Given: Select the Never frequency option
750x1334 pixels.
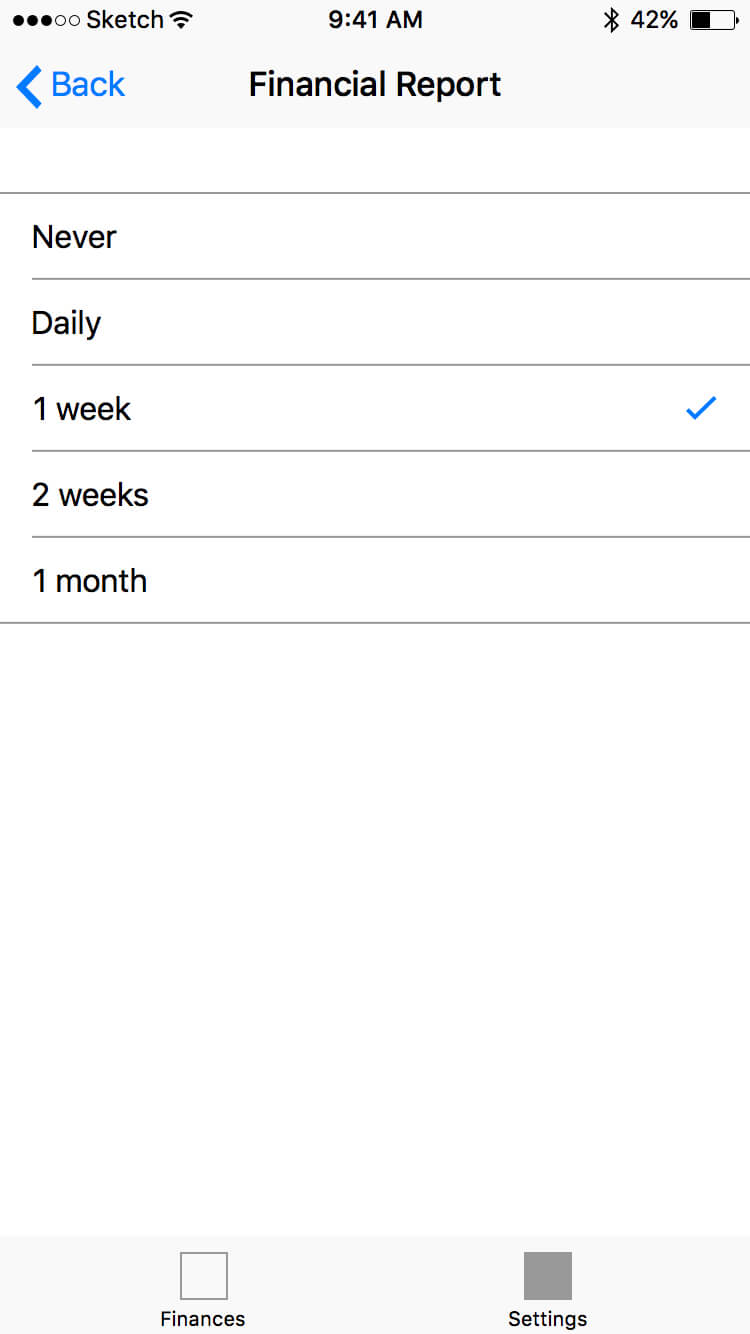Looking at the screenshot, I should point(375,236).
